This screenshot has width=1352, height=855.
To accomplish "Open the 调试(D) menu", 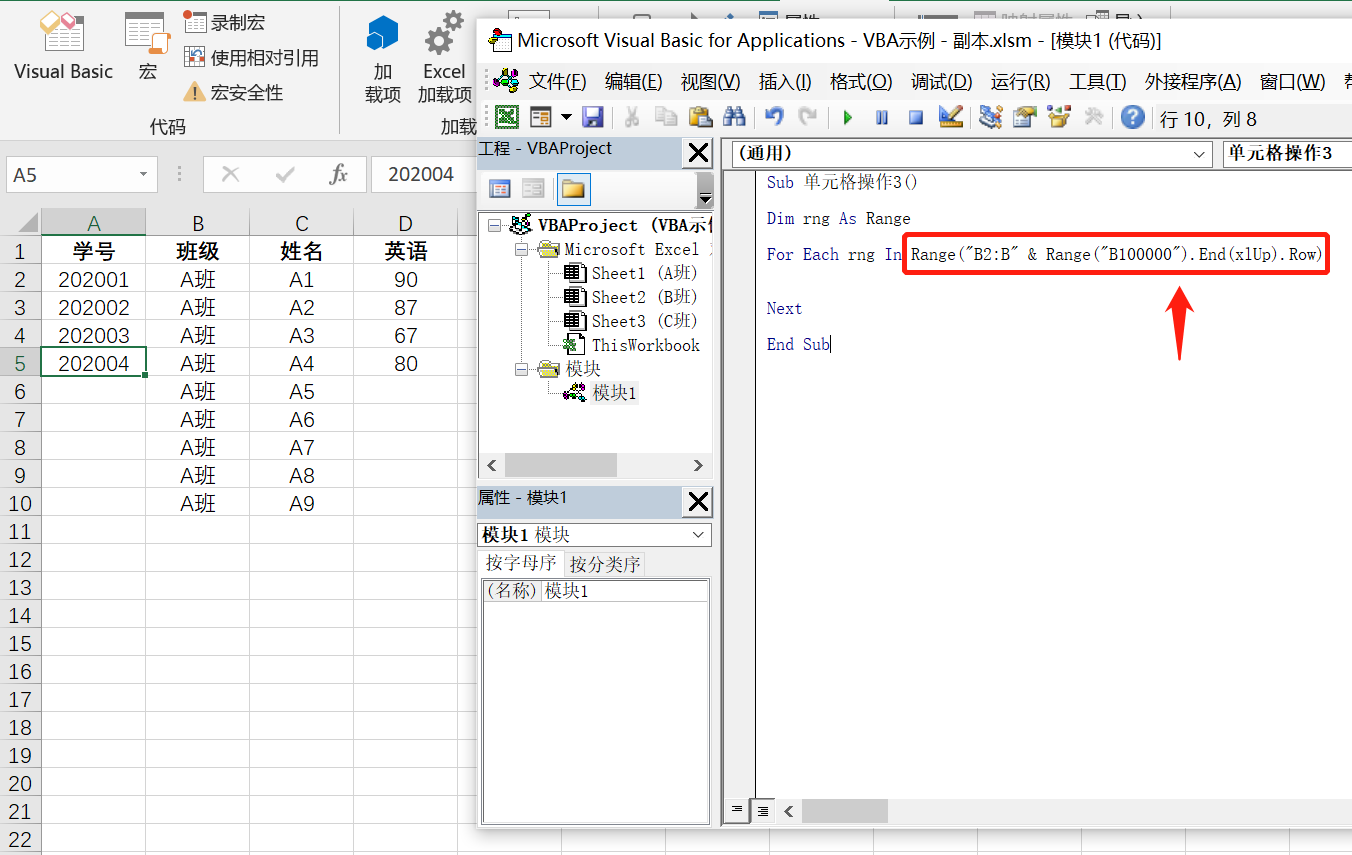I will [941, 82].
